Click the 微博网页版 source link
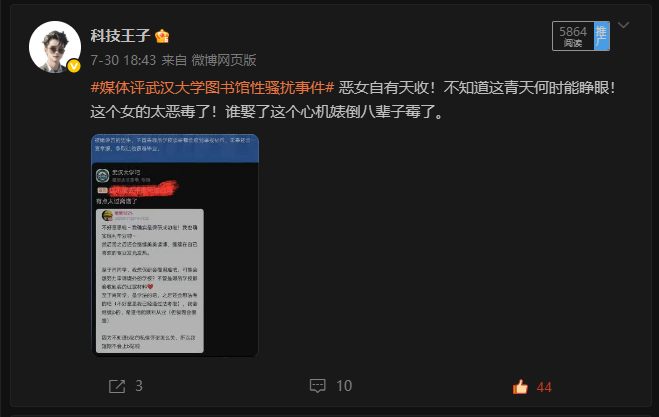The image size is (659, 417). (224, 60)
